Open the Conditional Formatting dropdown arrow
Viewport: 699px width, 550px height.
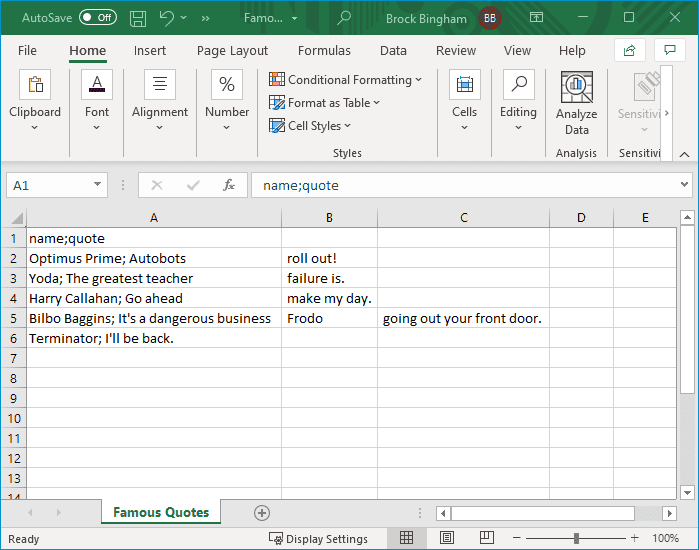tap(418, 80)
